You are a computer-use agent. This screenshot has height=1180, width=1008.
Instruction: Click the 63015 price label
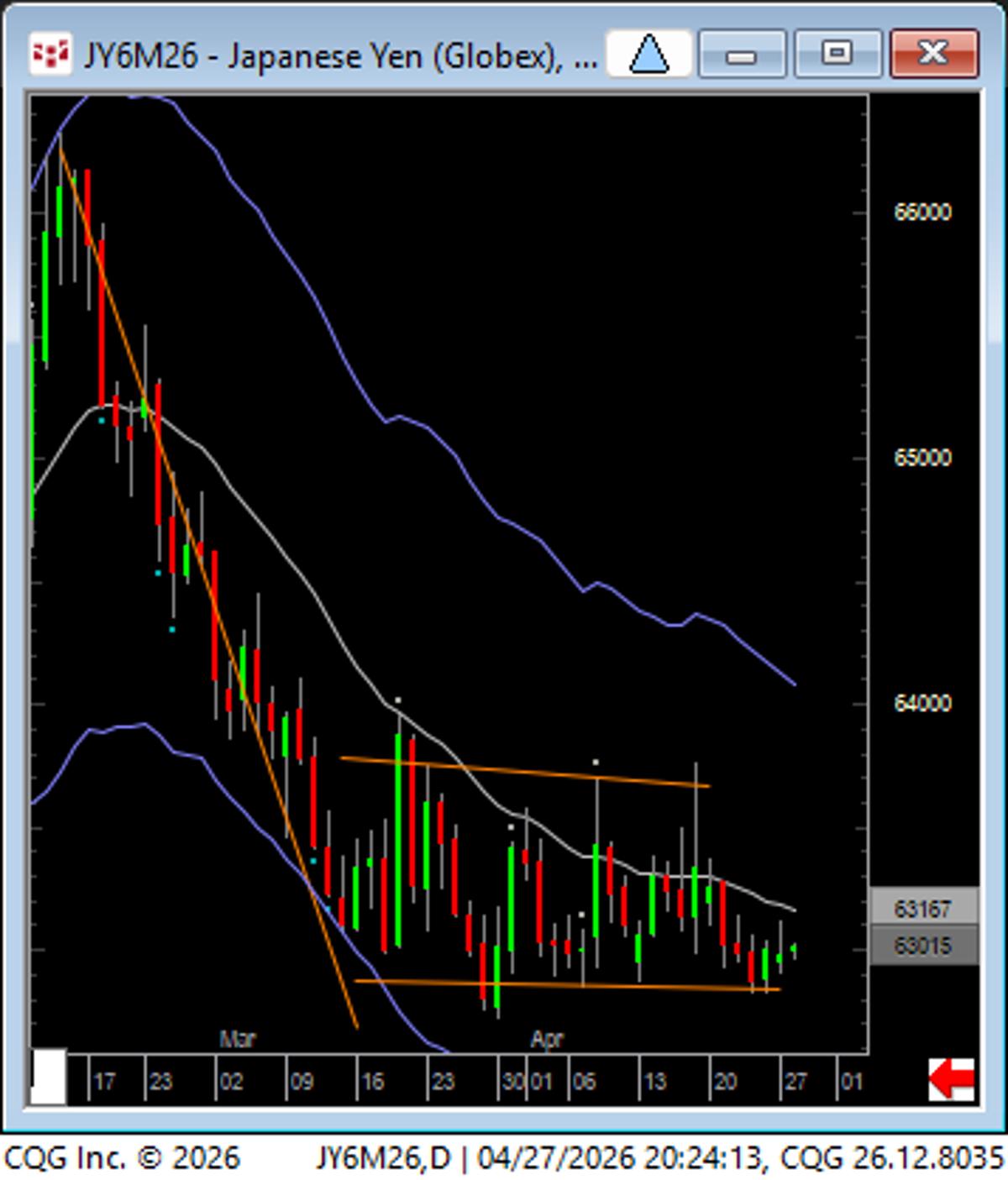point(923,946)
